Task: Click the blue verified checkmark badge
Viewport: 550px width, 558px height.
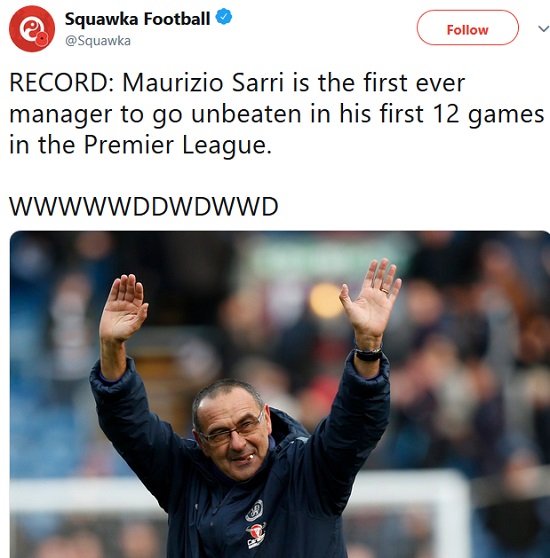Action: pyautogui.click(x=224, y=17)
